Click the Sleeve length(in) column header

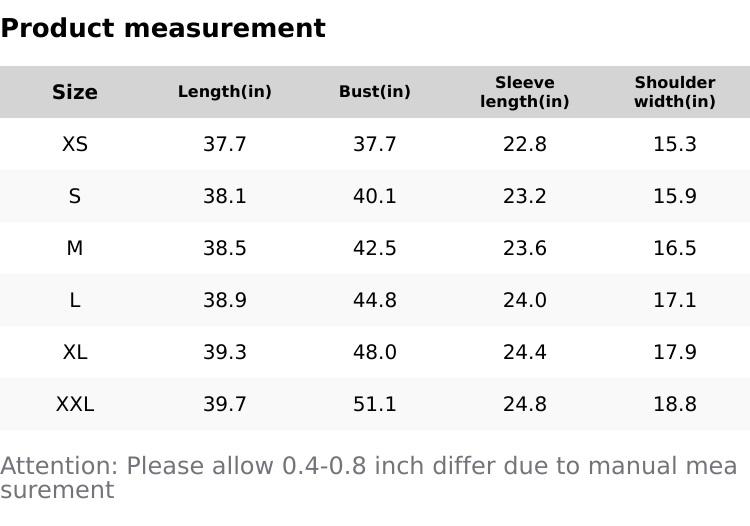(525, 92)
